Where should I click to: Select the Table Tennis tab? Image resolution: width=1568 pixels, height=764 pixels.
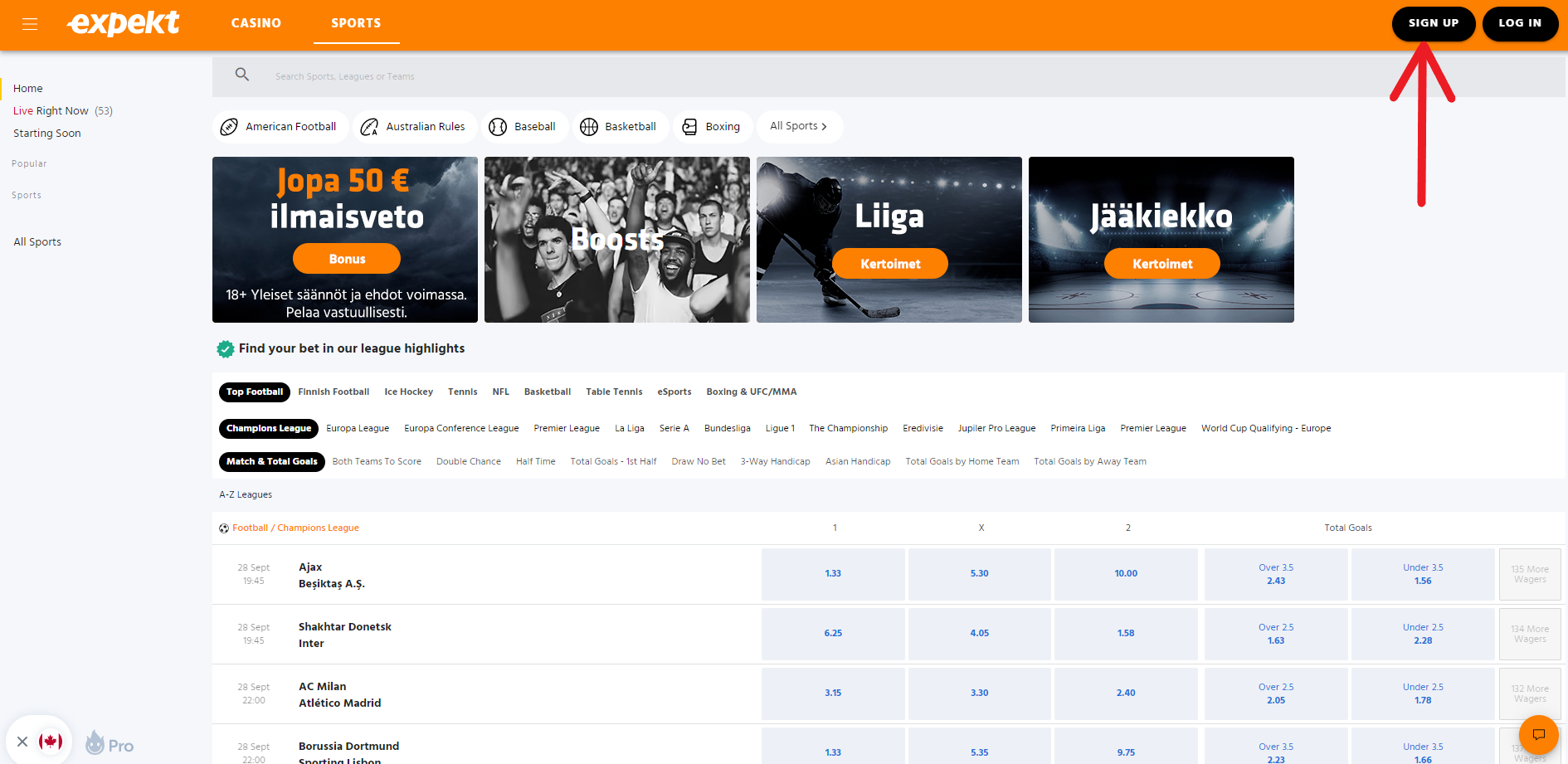(614, 392)
